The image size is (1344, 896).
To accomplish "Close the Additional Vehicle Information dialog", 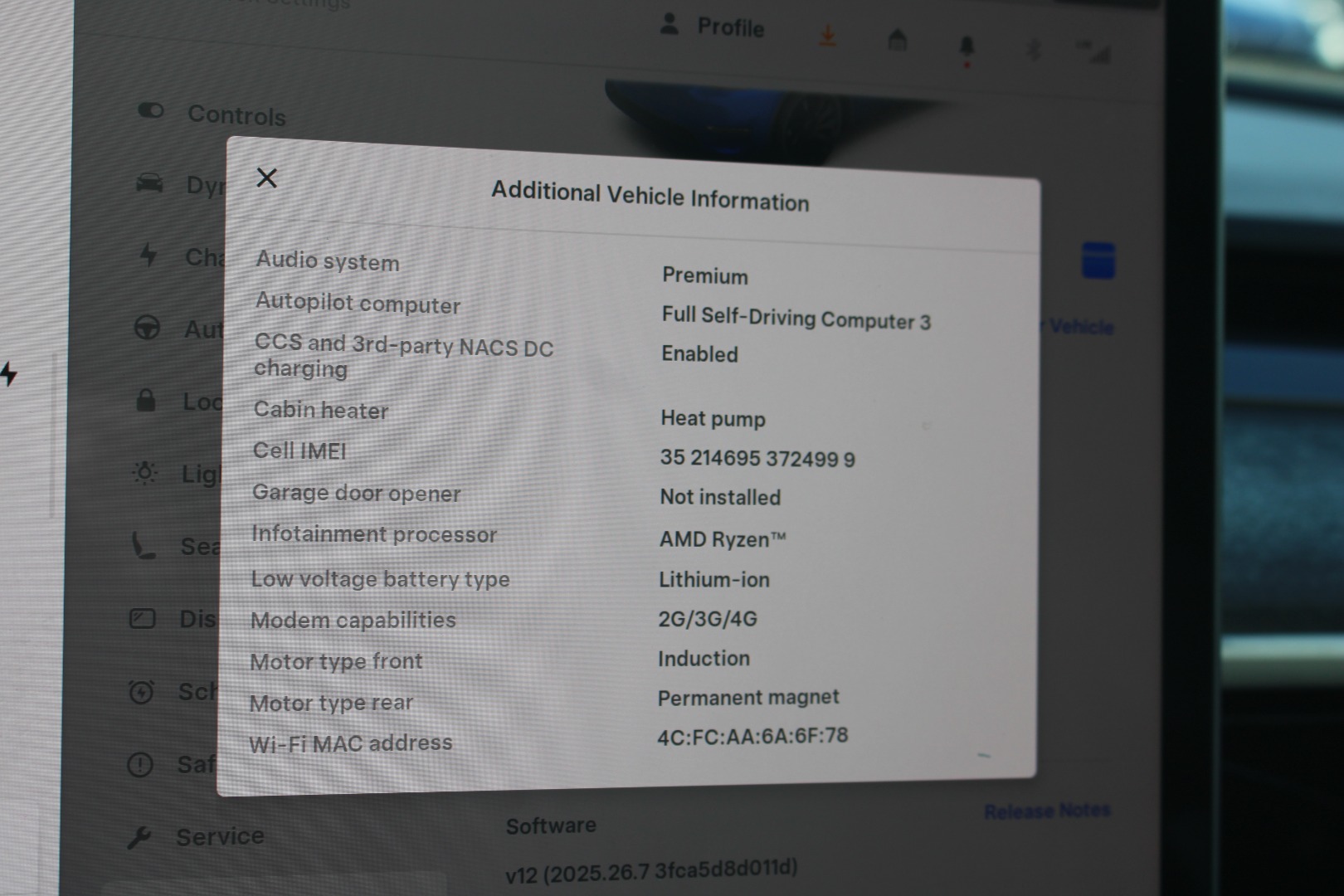I will 266,178.
